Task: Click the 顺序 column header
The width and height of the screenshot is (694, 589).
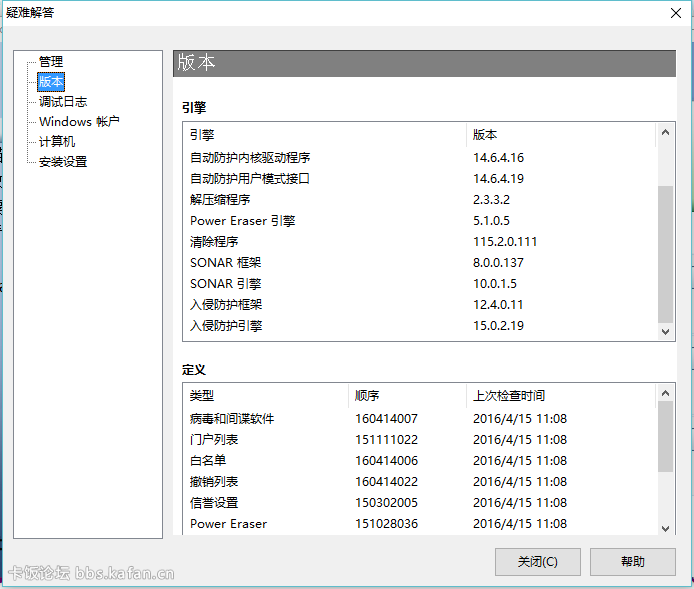Action: [407, 395]
